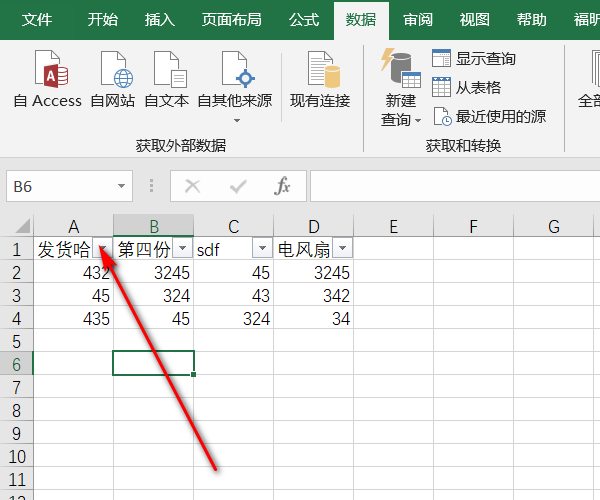
Task: Open filter dropdown for sdf column
Action: pyautogui.click(x=262, y=248)
